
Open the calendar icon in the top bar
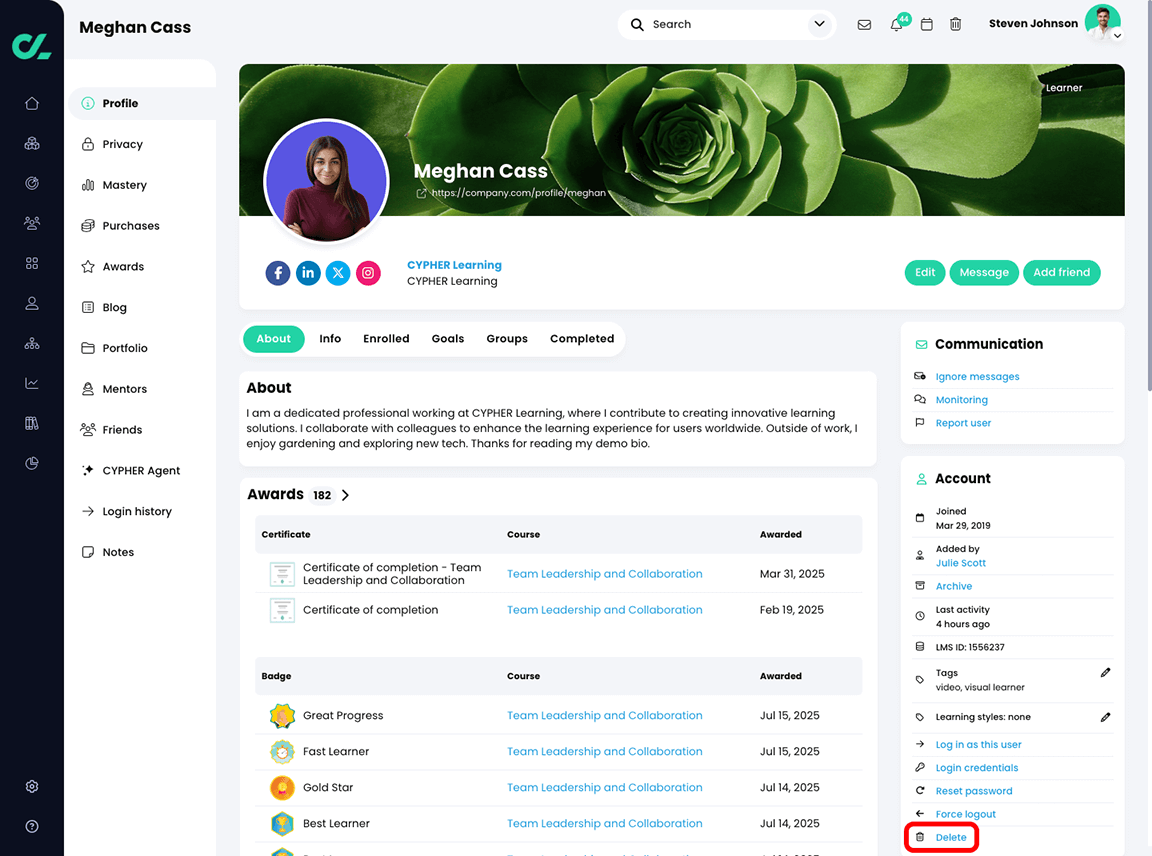click(926, 23)
